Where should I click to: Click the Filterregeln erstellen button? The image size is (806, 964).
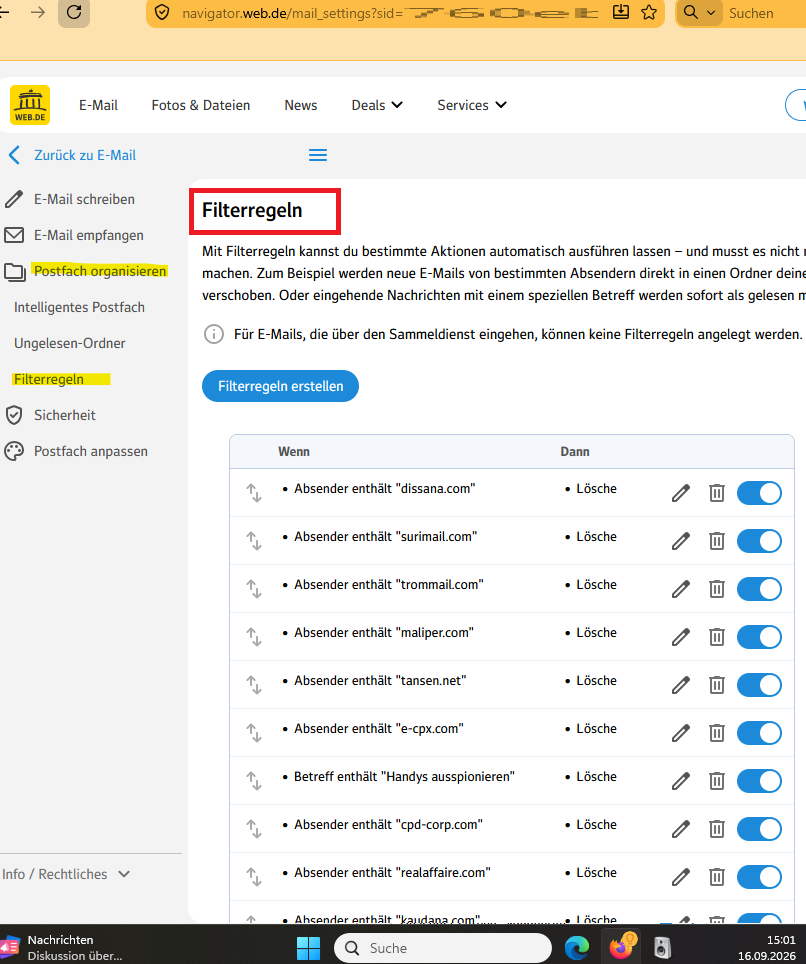(280, 386)
